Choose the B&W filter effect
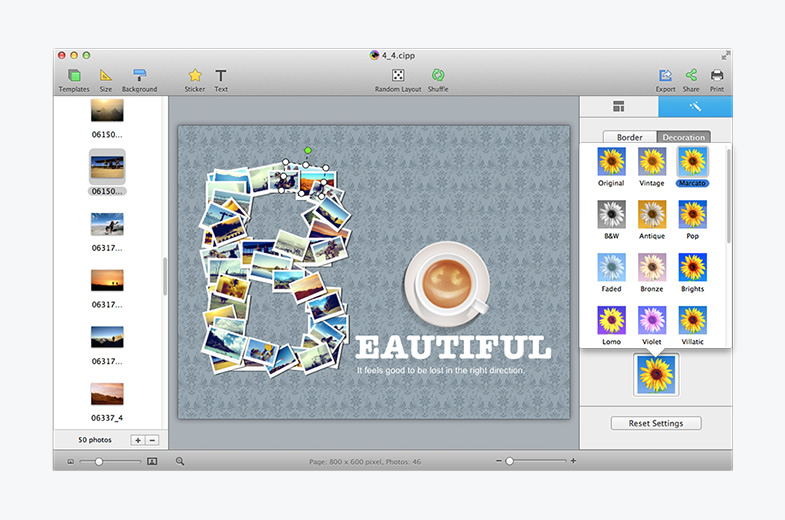 point(611,214)
